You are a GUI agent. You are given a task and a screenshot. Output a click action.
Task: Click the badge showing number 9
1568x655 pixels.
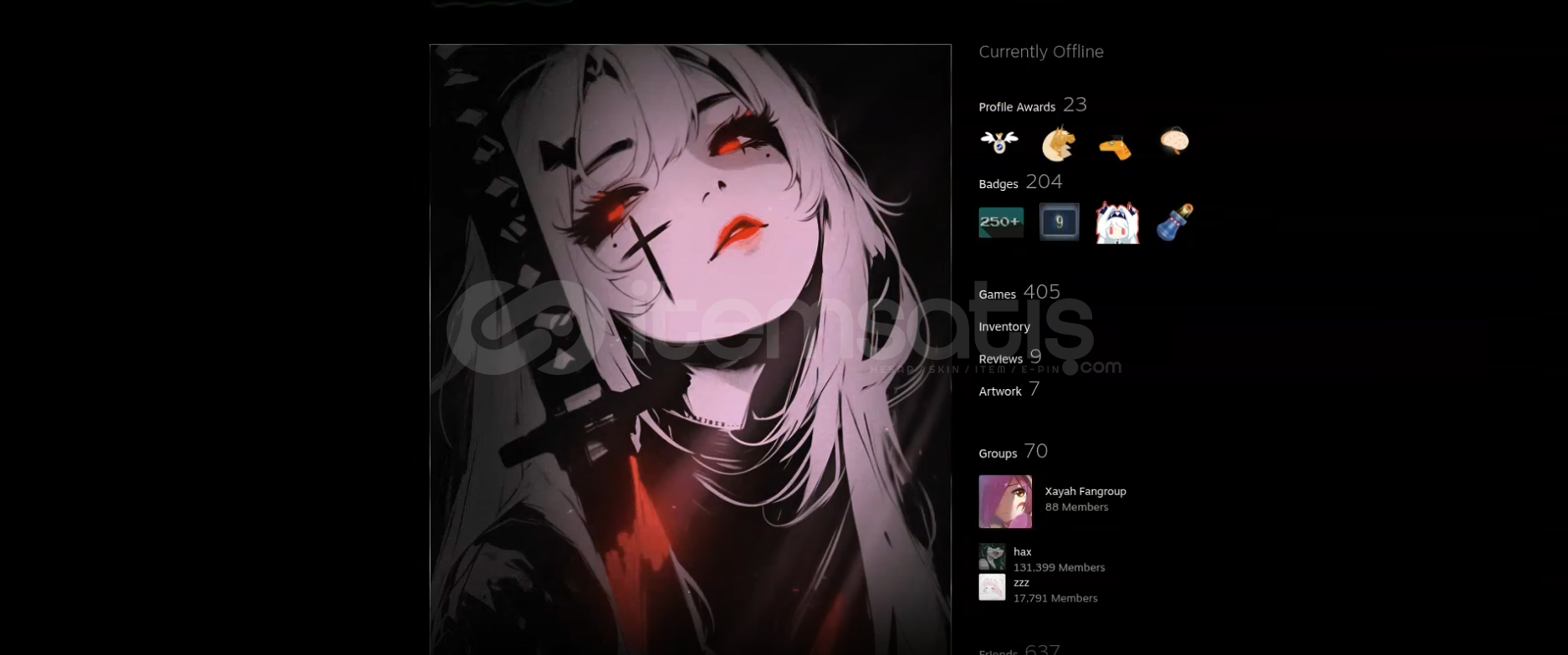point(1059,222)
